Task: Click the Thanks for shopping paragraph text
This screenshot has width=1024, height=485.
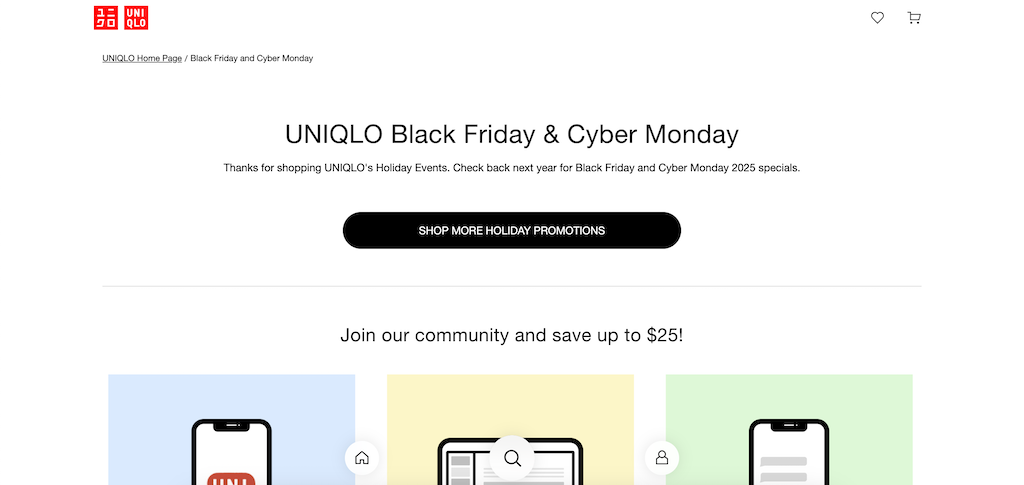Action: point(512,168)
